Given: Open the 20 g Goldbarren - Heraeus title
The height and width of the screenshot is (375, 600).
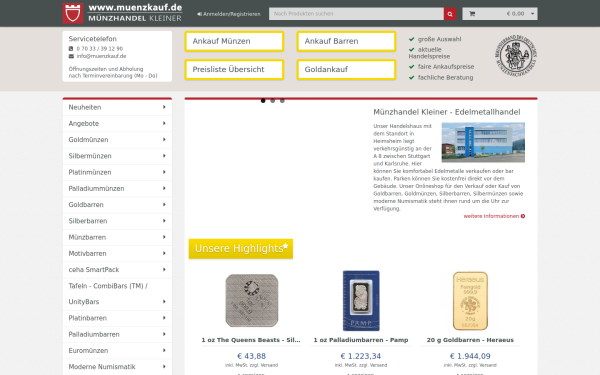Looking at the screenshot, I should pyautogui.click(x=470, y=340).
